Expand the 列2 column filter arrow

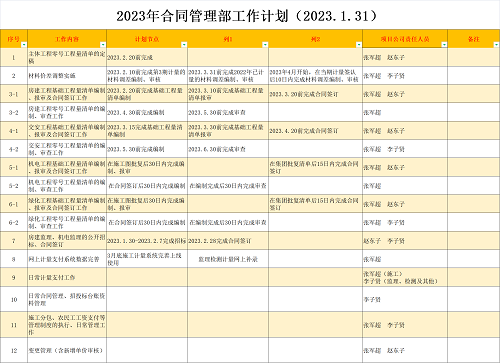pyautogui.click(x=359, y=45)
